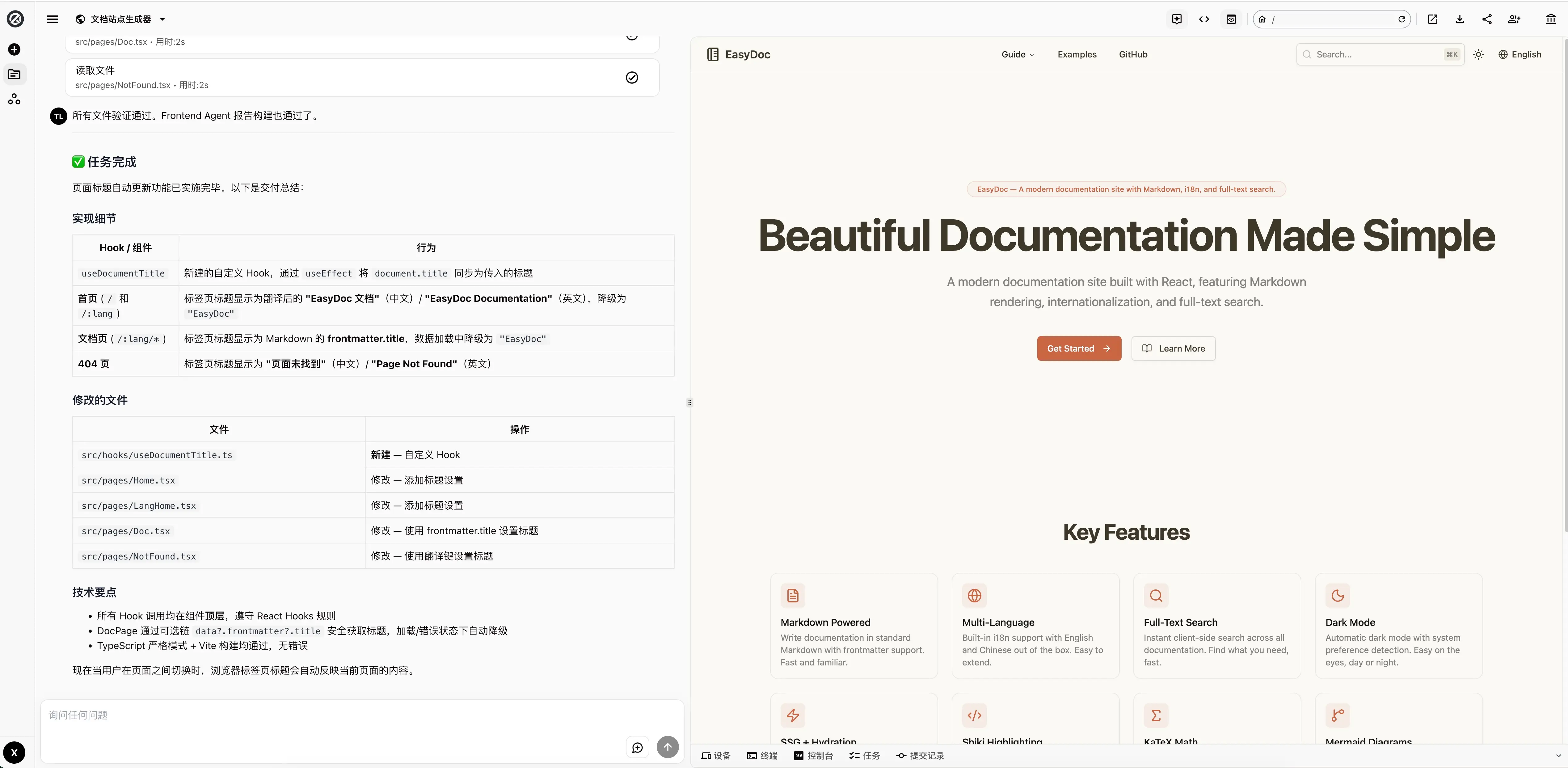Open the Examples nav item
1568x768 pixels.
1077,55
